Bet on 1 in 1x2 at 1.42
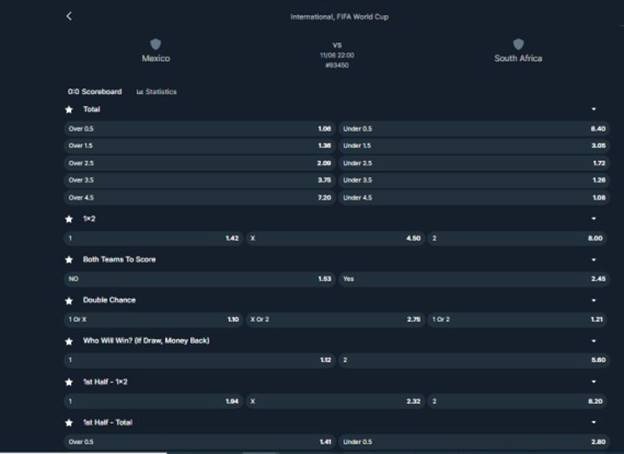Viewport: 624px width, 454px height. pyautogui.click(x=153, y=238)
